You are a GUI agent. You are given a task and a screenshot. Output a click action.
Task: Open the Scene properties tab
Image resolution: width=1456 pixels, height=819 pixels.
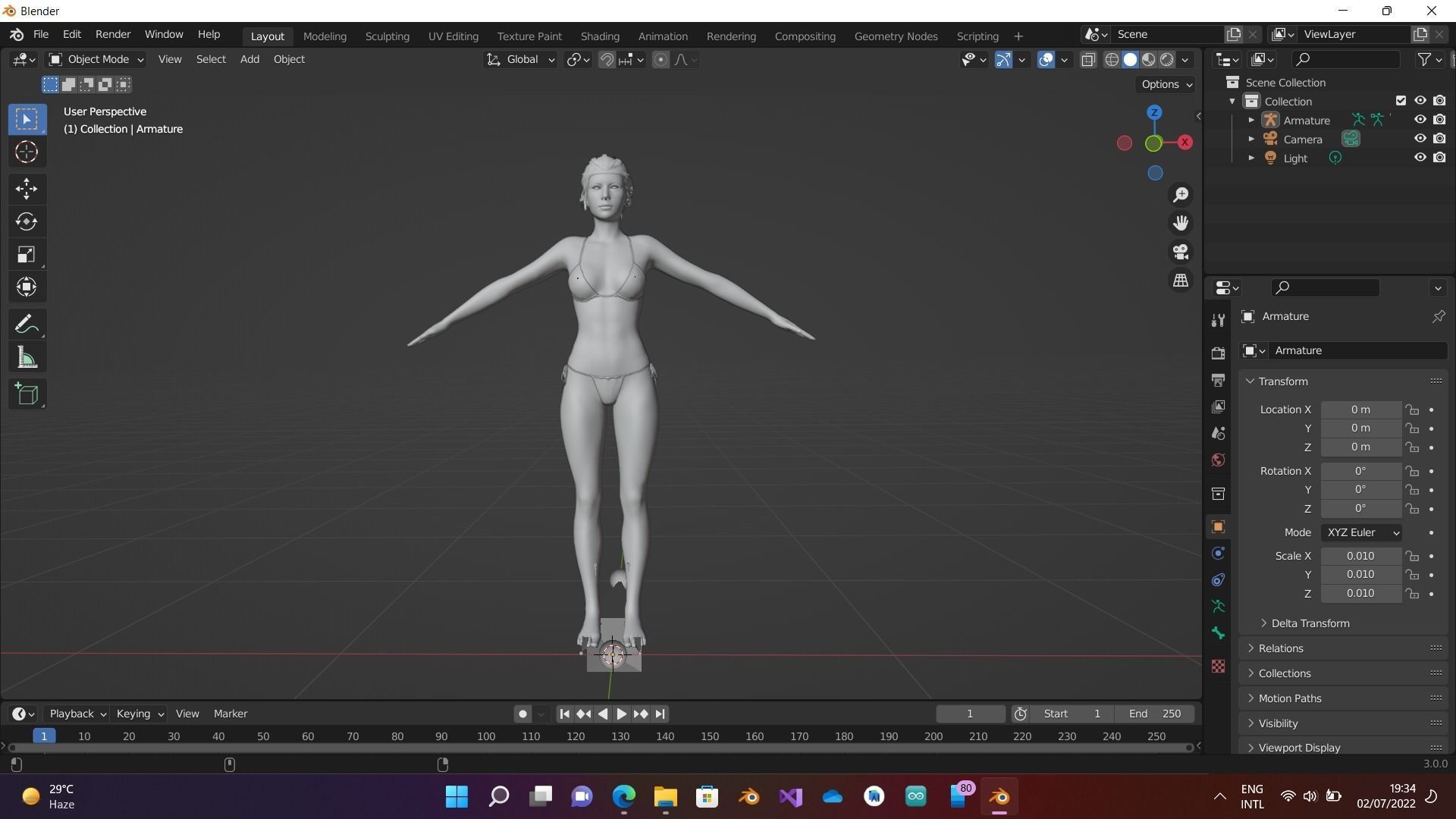1218,434
